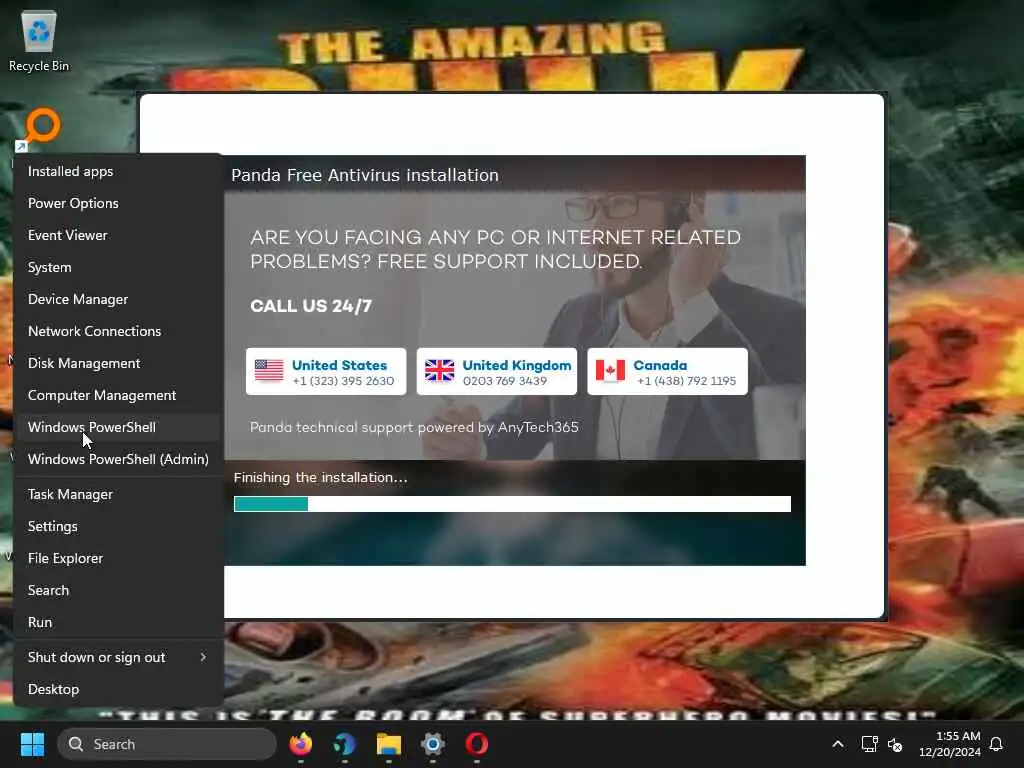Open the Windows Start button
Viewport: 1024px width, 768px height.
pyautogui.click(x=32, y=744)
